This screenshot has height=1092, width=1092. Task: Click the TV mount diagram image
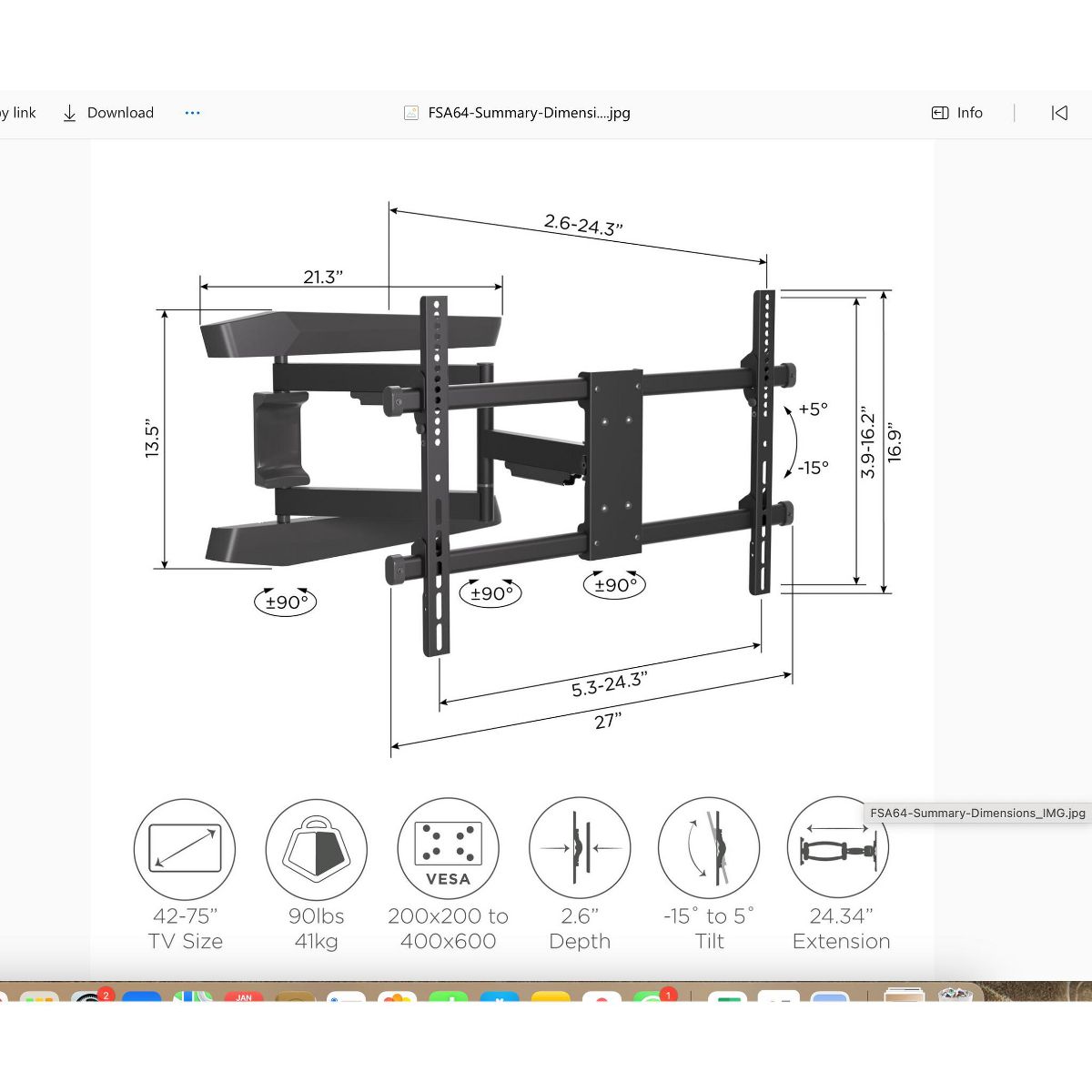click(511, 473)
